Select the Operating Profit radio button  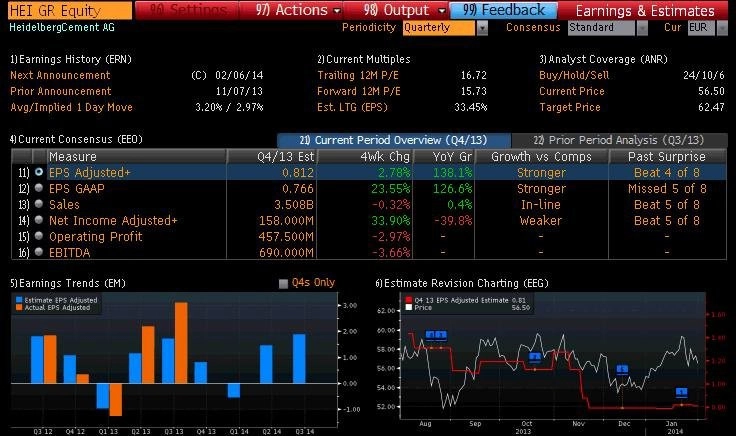(39, 236)
